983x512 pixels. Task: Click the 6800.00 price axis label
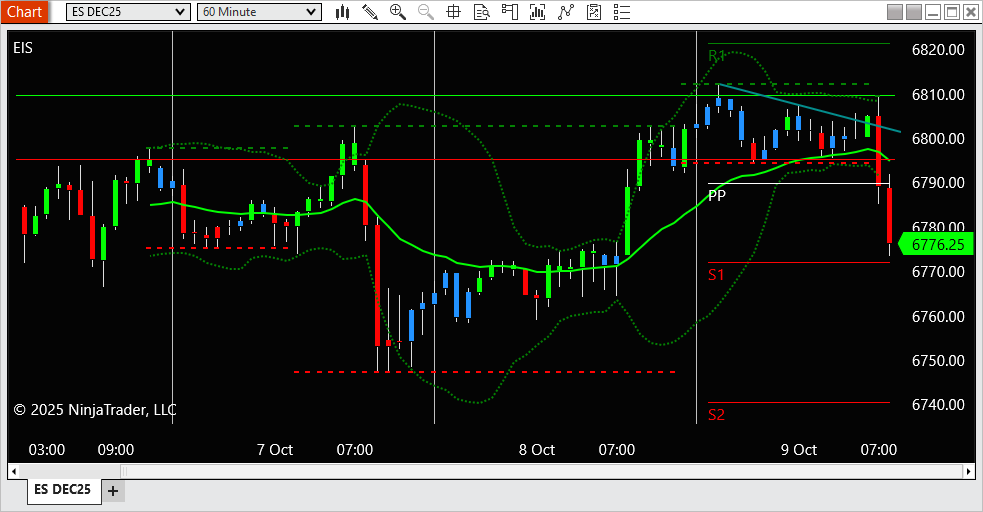pos(938,138)
